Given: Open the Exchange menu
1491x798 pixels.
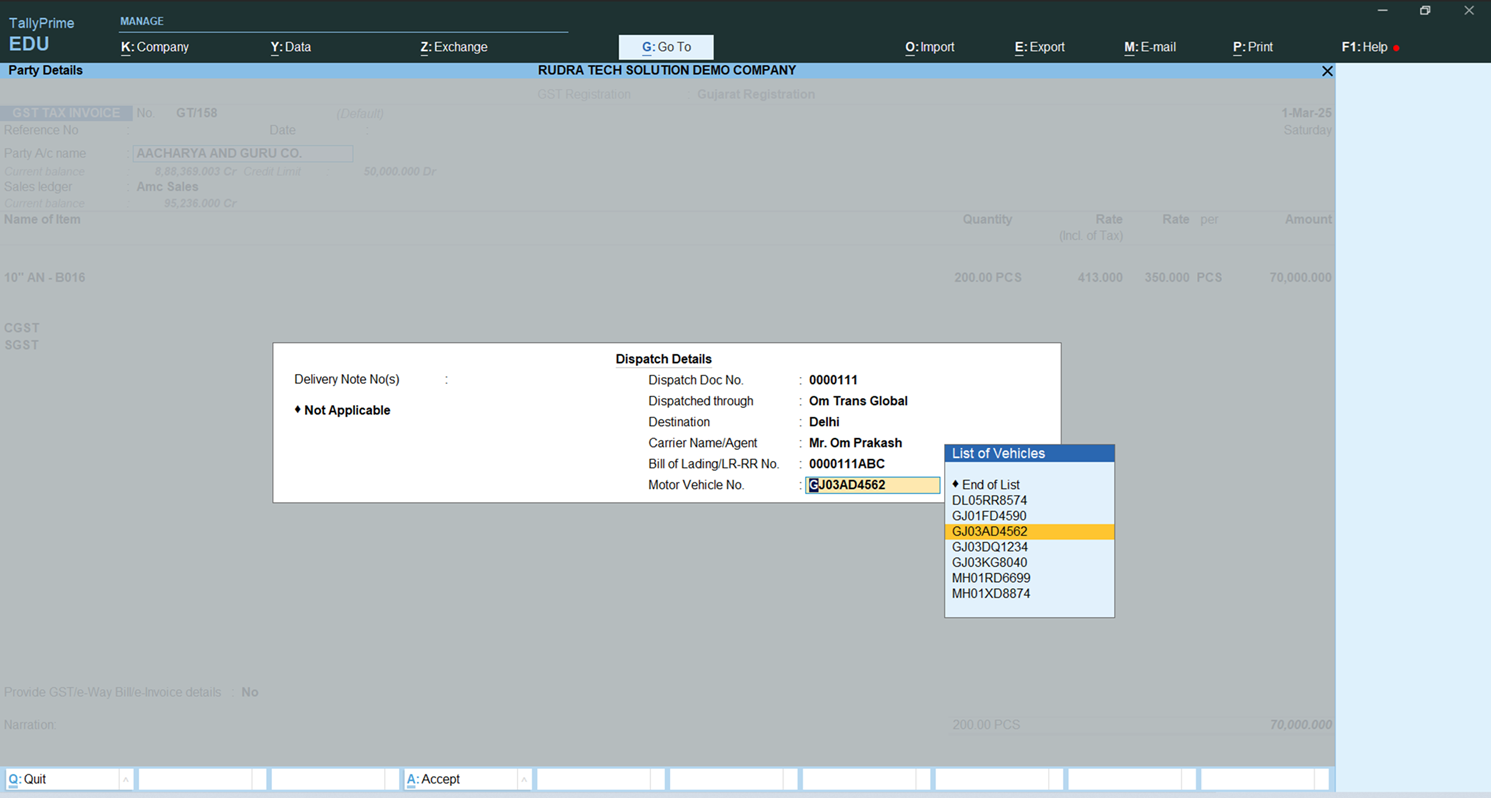Looking at the screenshot, I should point(454,47).
